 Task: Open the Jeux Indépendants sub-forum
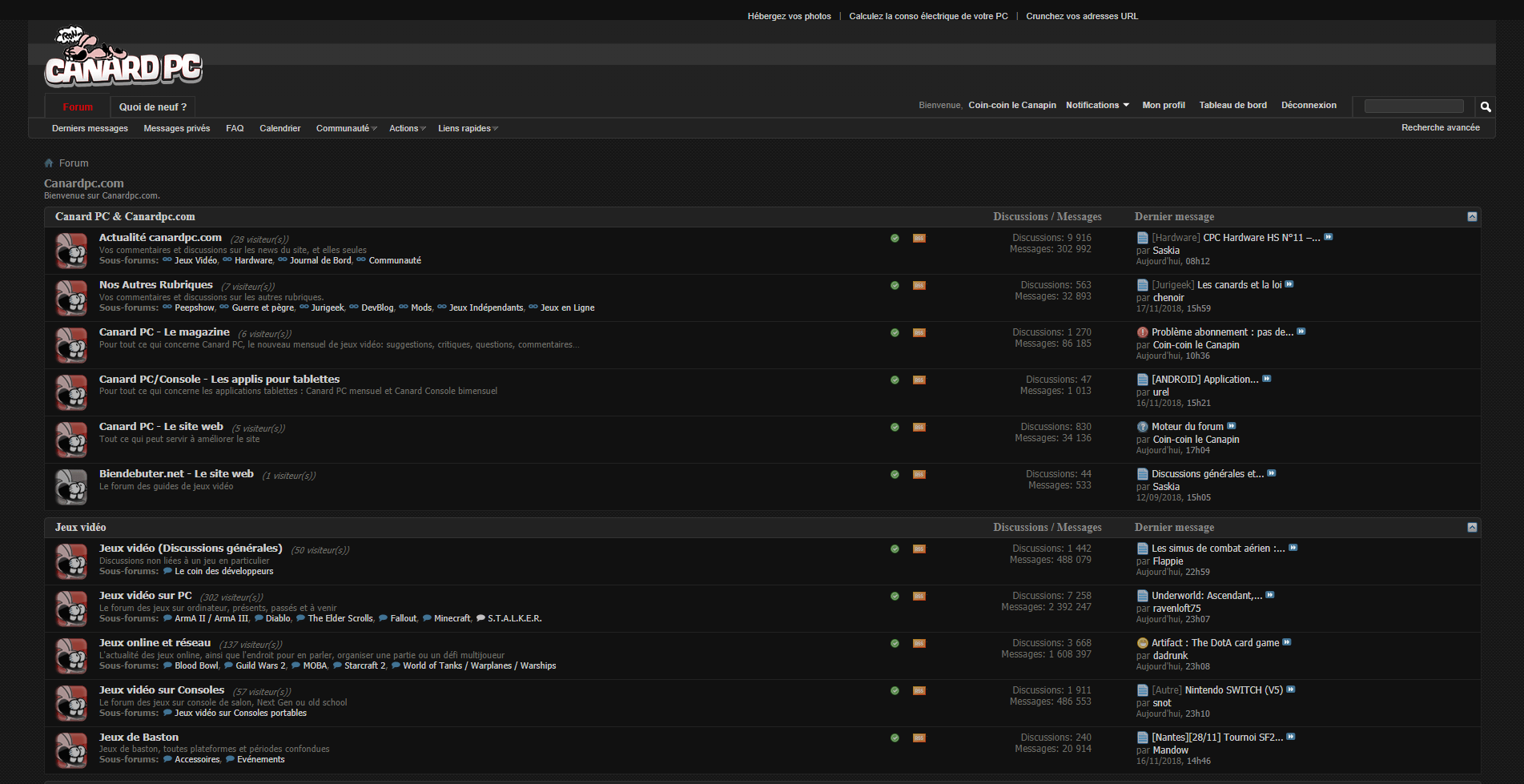(x=486, y=308)
